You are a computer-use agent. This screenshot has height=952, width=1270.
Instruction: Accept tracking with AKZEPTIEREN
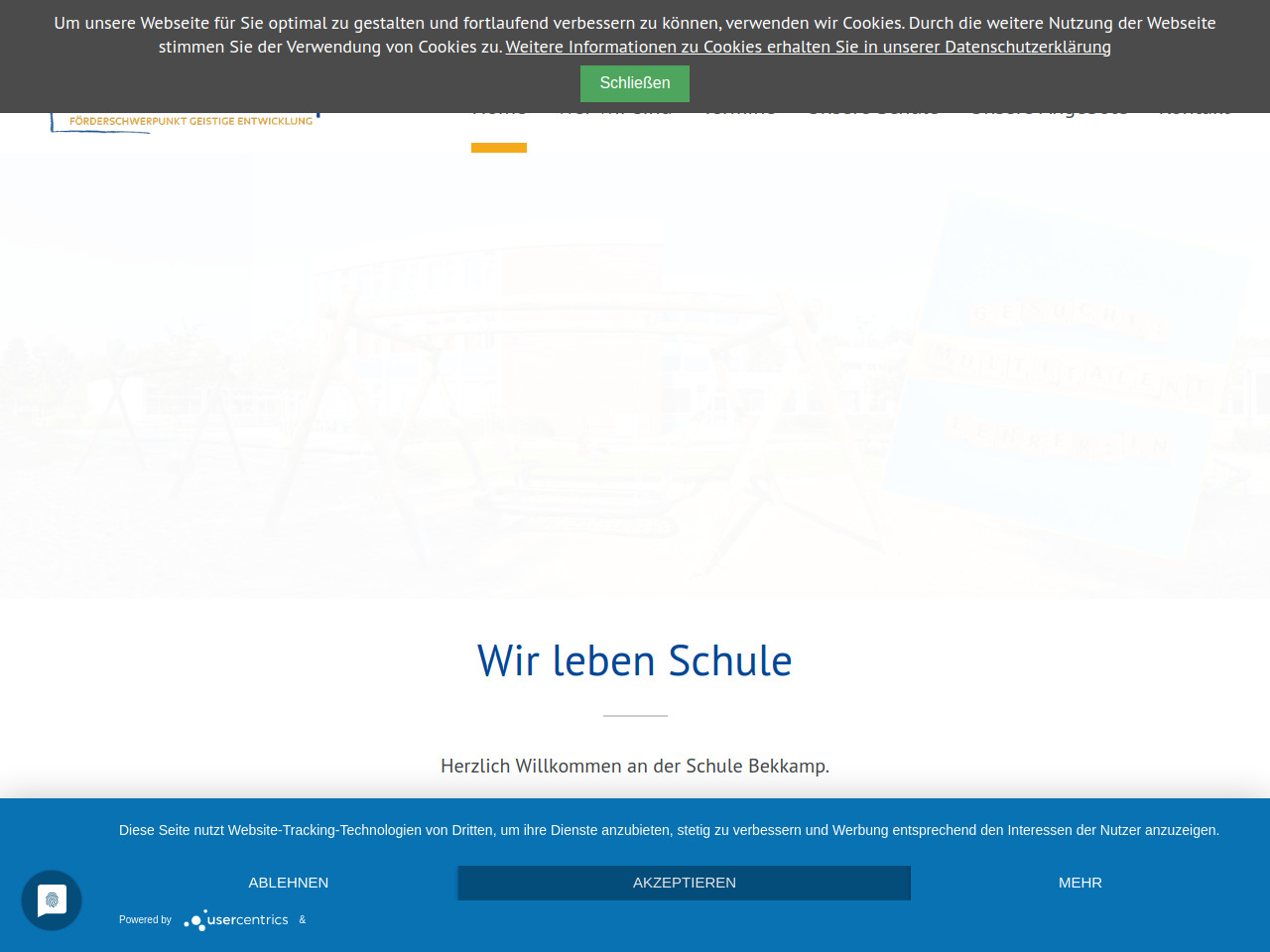point(684,883)
